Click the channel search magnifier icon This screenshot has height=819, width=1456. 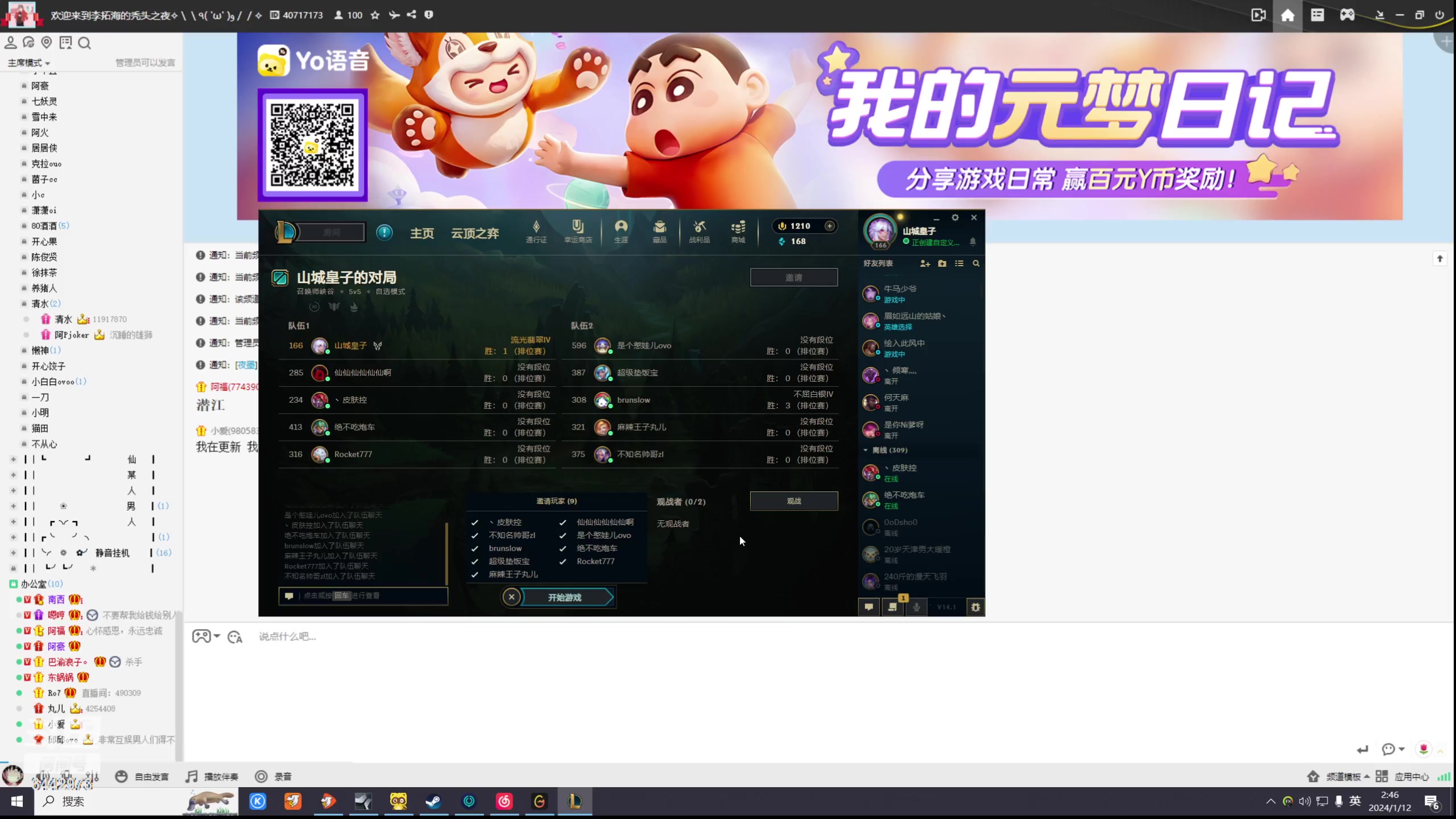85,43
